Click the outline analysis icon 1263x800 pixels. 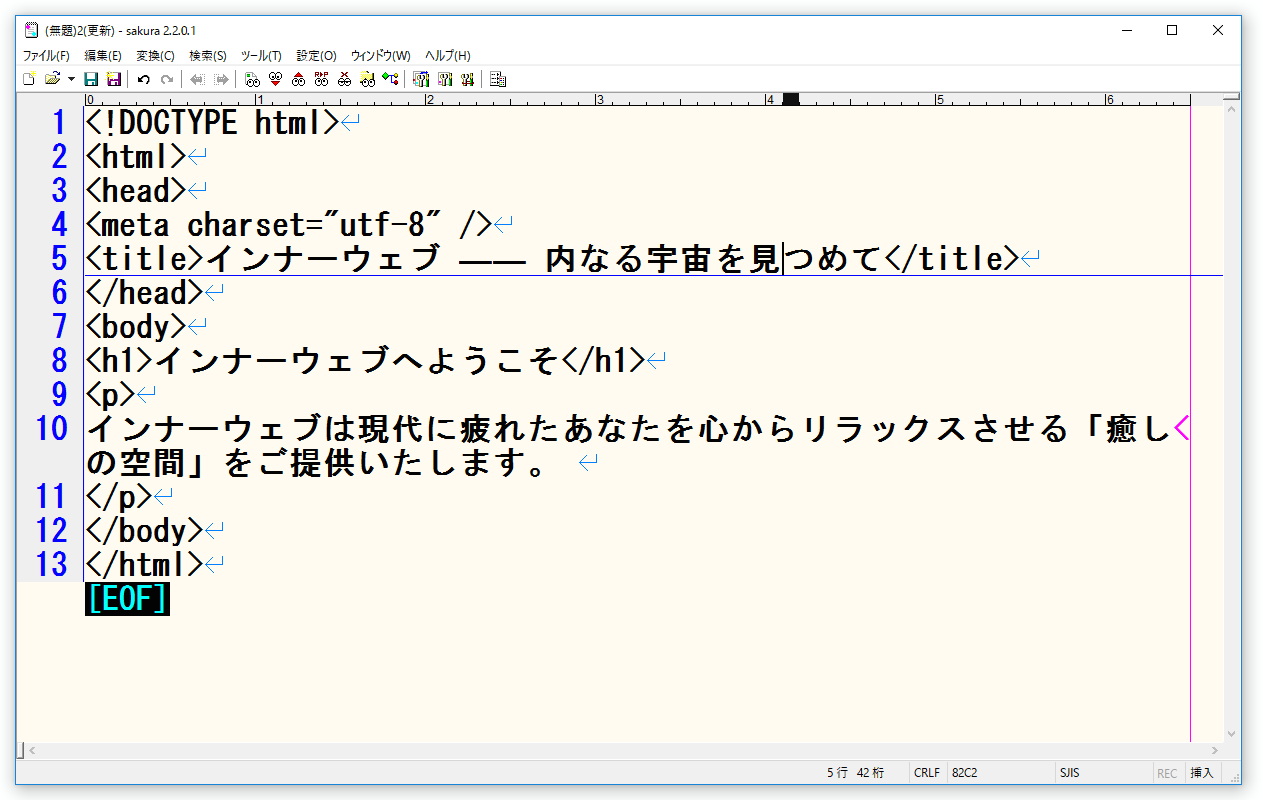pyautogui.click(x=390, y=79)
